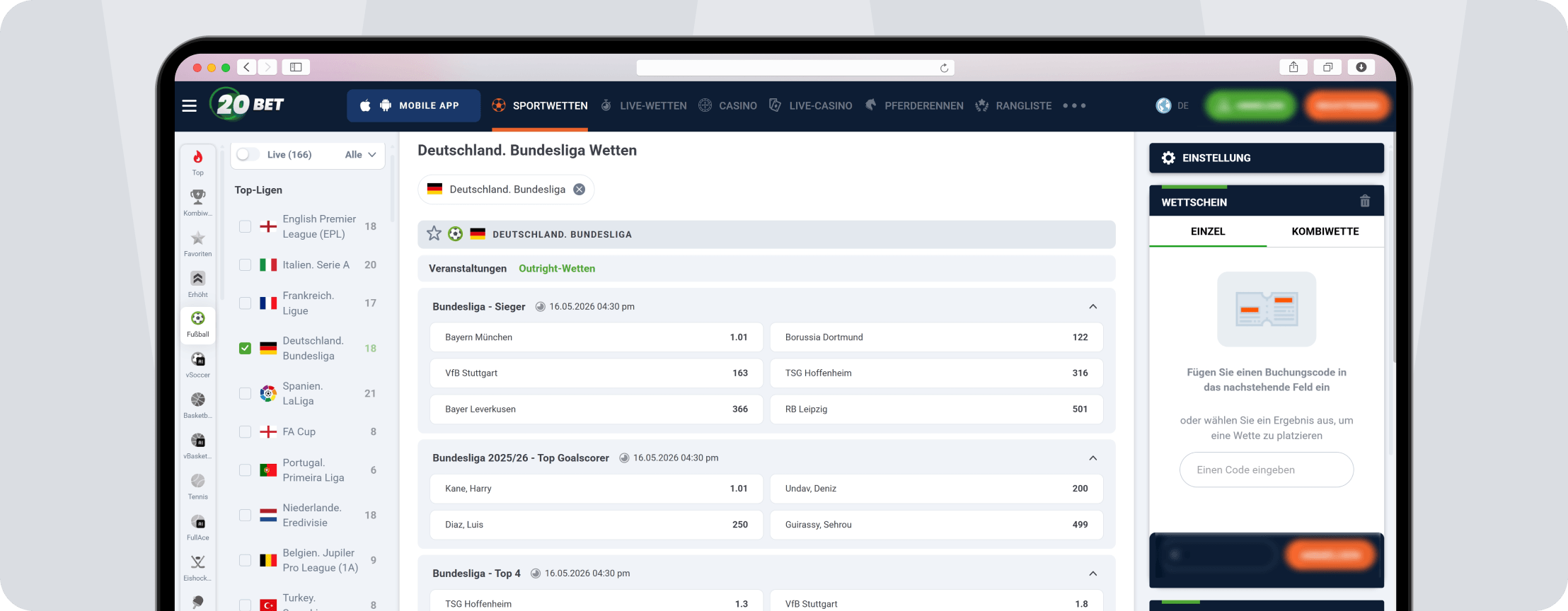Image resolution: width=1568 pixels, height=611 pixels.
Task: Collapse Bundesliga - Sieger section
Action: point(1093,306)
